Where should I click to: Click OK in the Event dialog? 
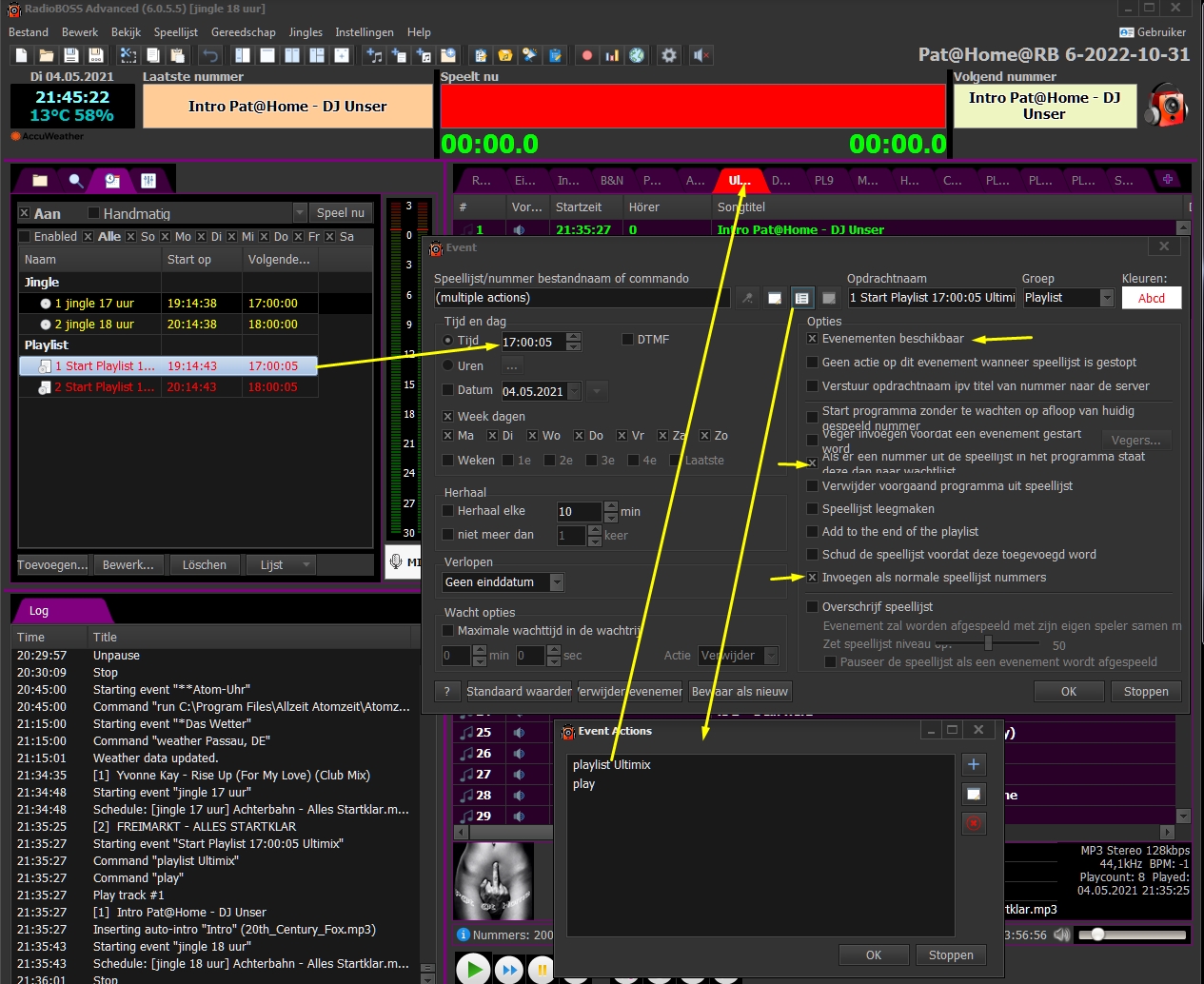(1069, 692)
